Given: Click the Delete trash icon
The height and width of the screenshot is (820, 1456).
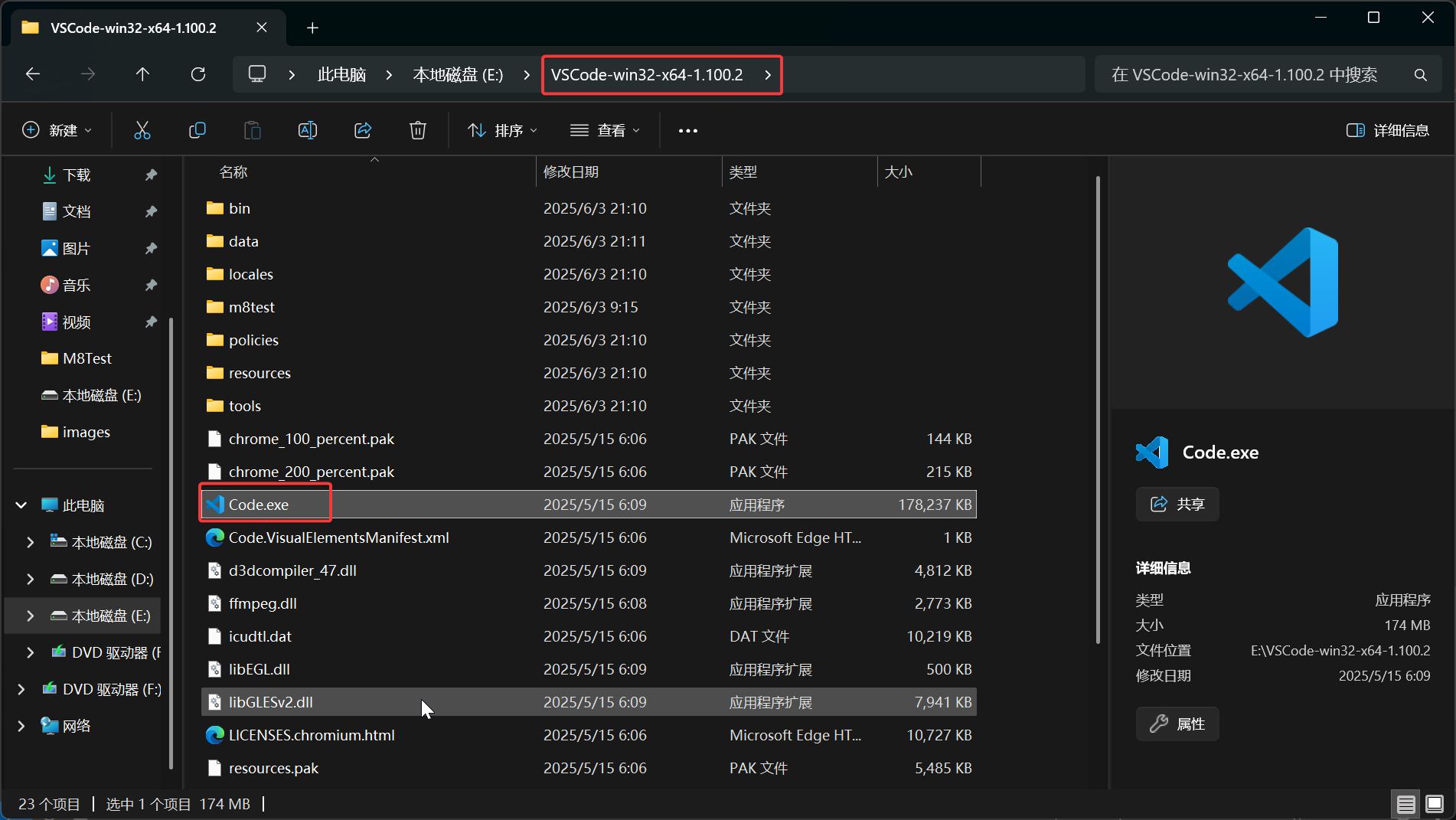Looking at the screenshot, I should pos(418,130).
